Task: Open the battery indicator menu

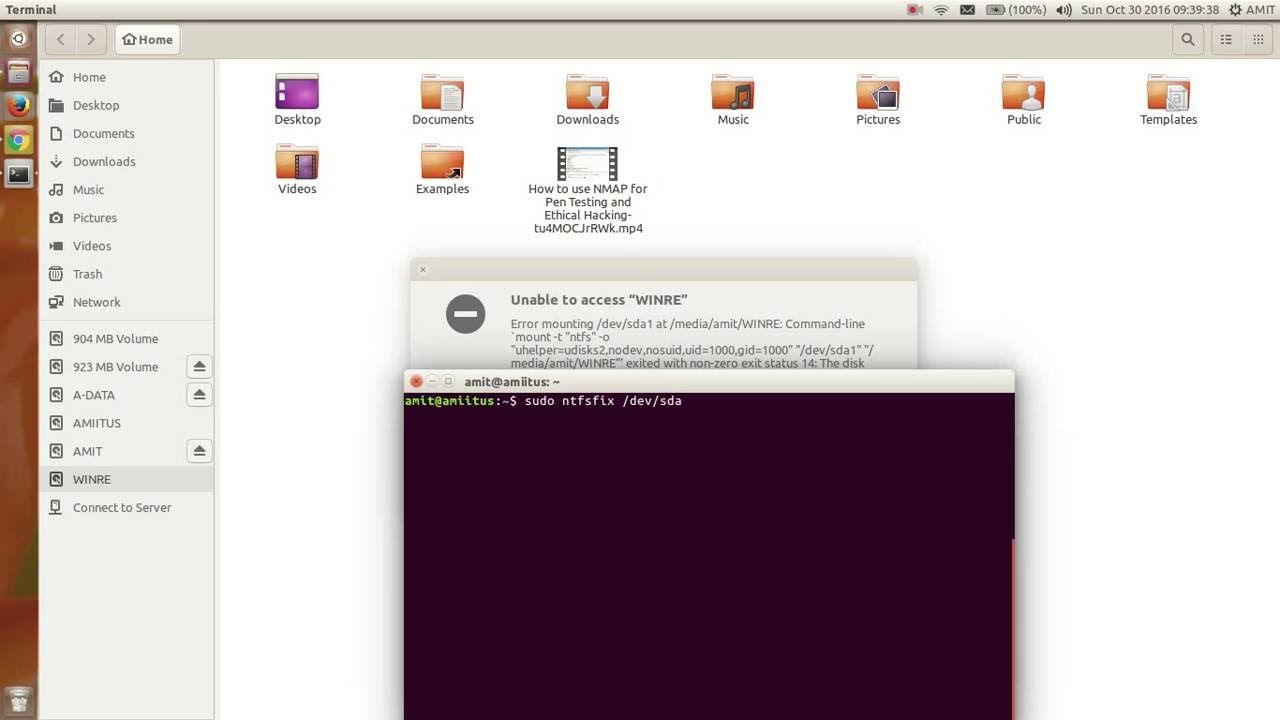Action: tap(1015, 10)
